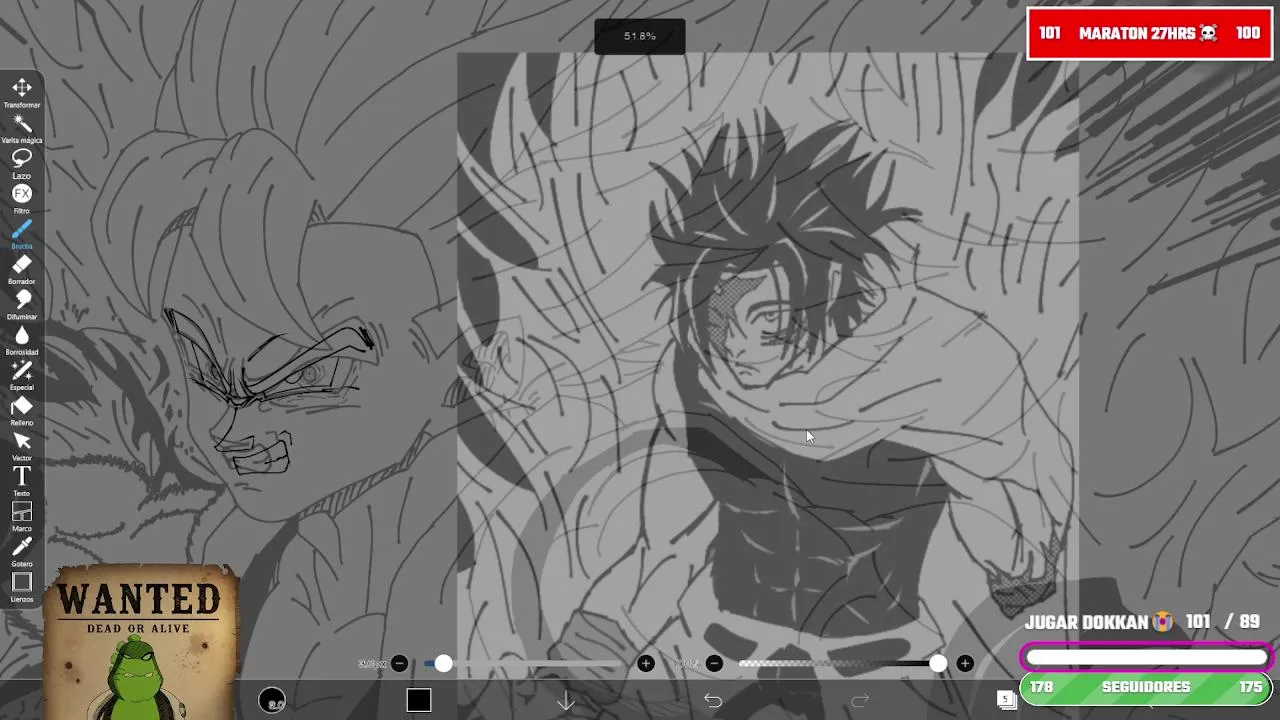Decrease brush thickness with minus button

click(x=399, y=663)
